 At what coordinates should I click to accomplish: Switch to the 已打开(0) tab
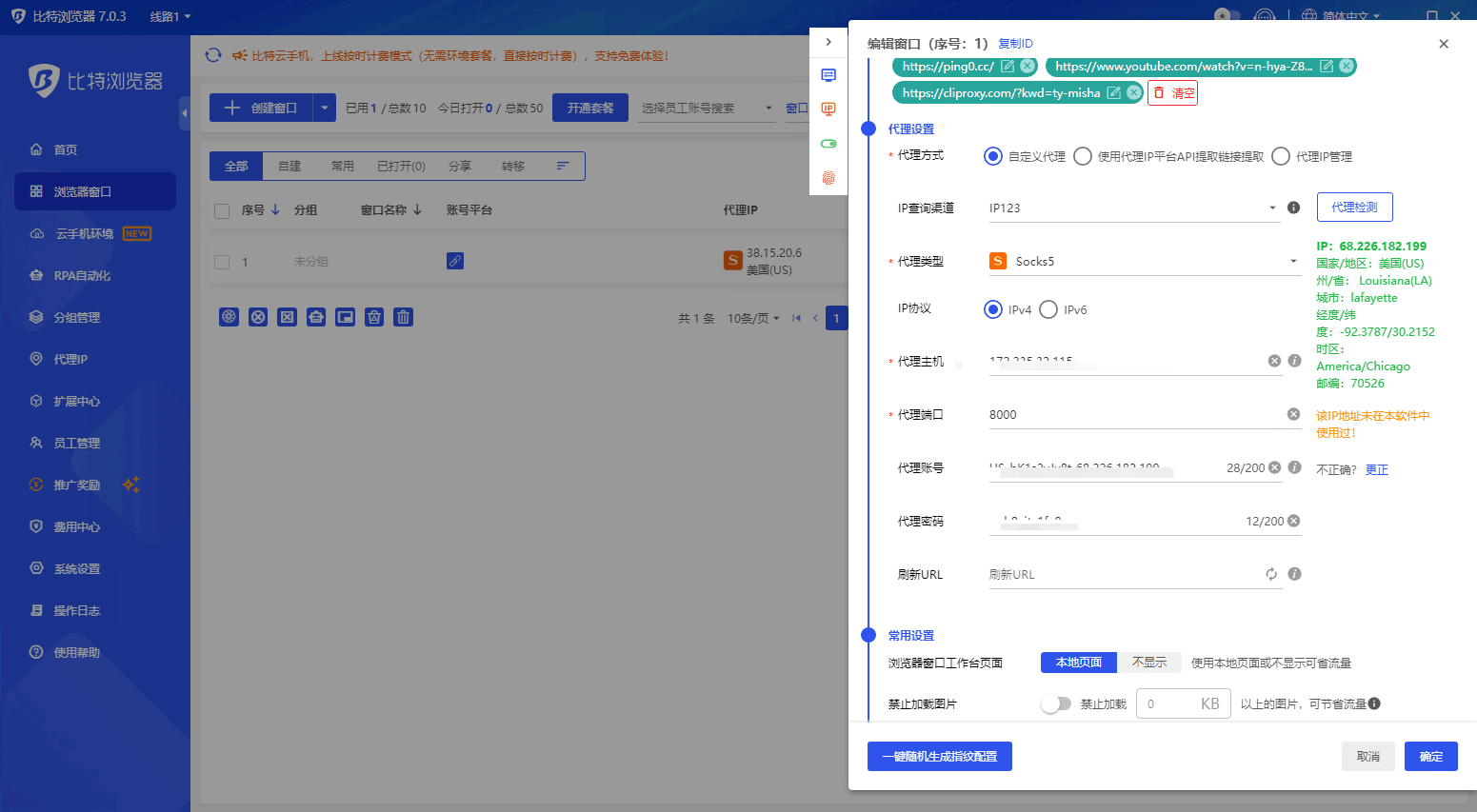[x=401, y=166]
